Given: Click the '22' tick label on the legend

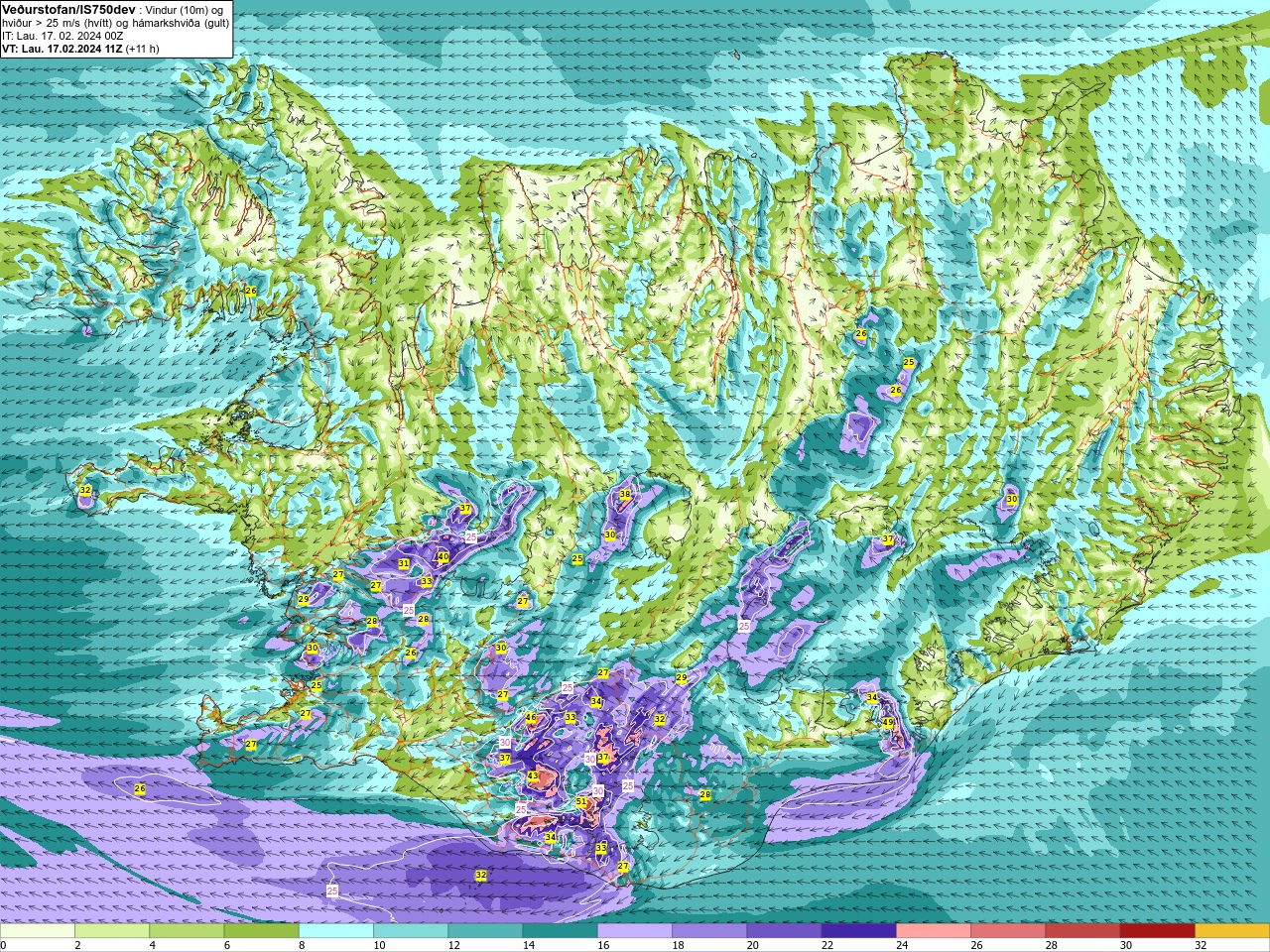Looking at the screenshot, I should [826, 945].
